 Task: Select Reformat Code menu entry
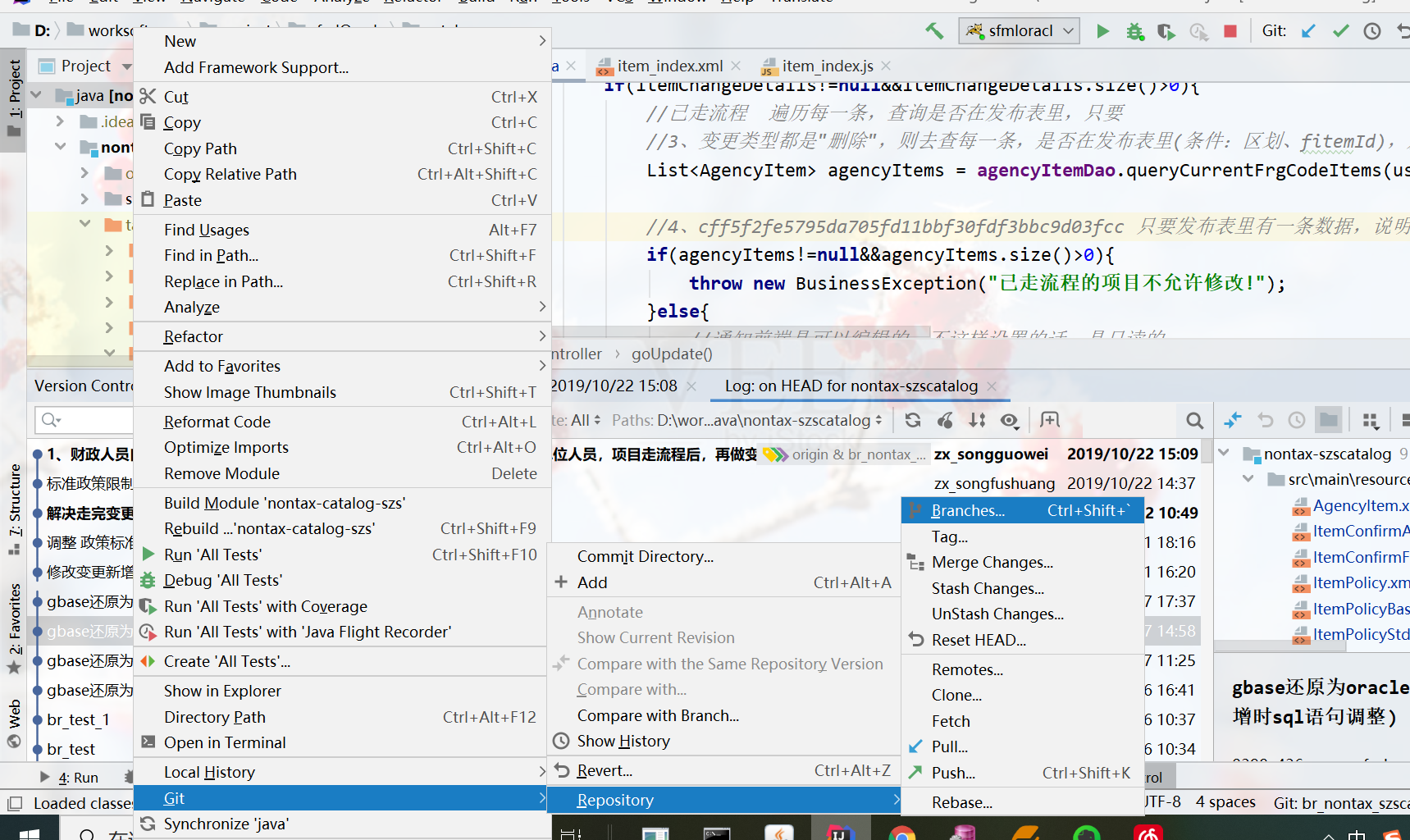tap(343, 422)
